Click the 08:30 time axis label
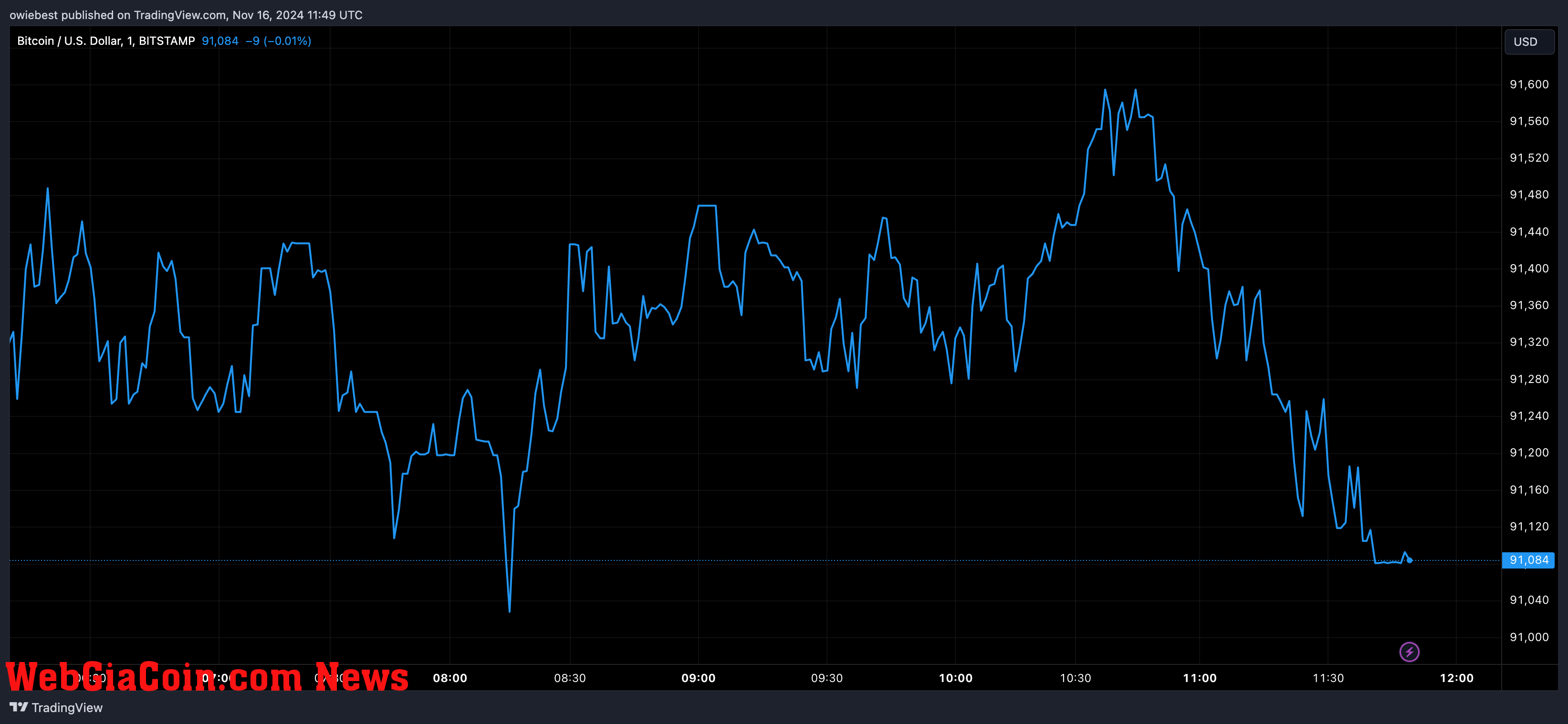Image resolution: width=1568 pixels, height=724 pixels. point(570,678)
